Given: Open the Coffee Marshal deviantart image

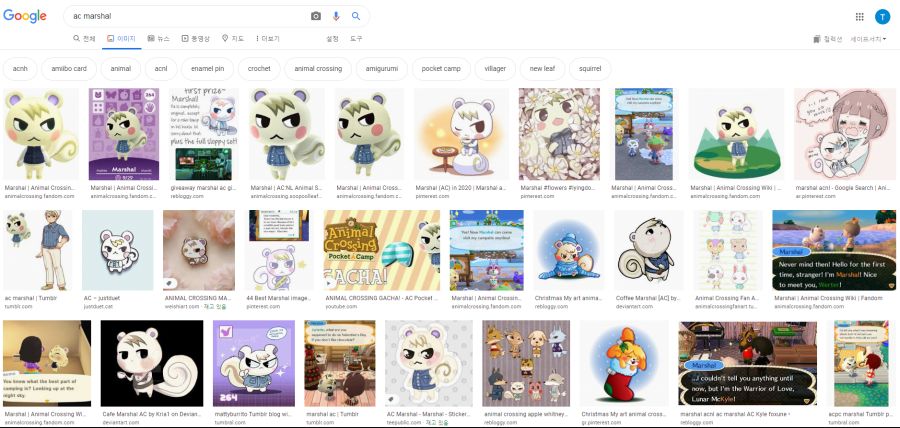Looking at the screenshot, I should coord(649,250).
